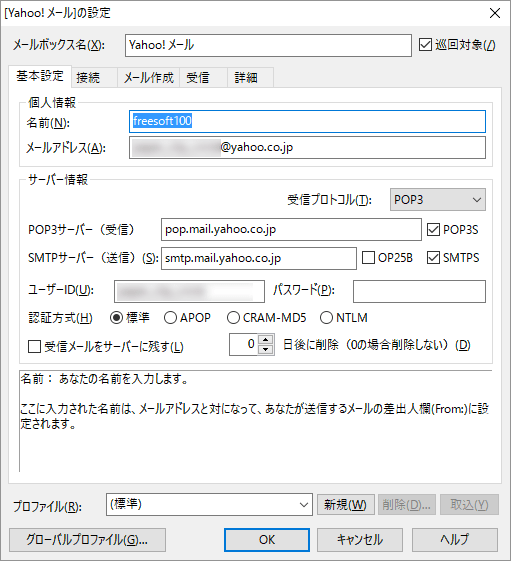Image resolution: width=511 pixels, height=561 pixels.
Task: Switch to the 基本設定 tab
Action: [40, 76]
